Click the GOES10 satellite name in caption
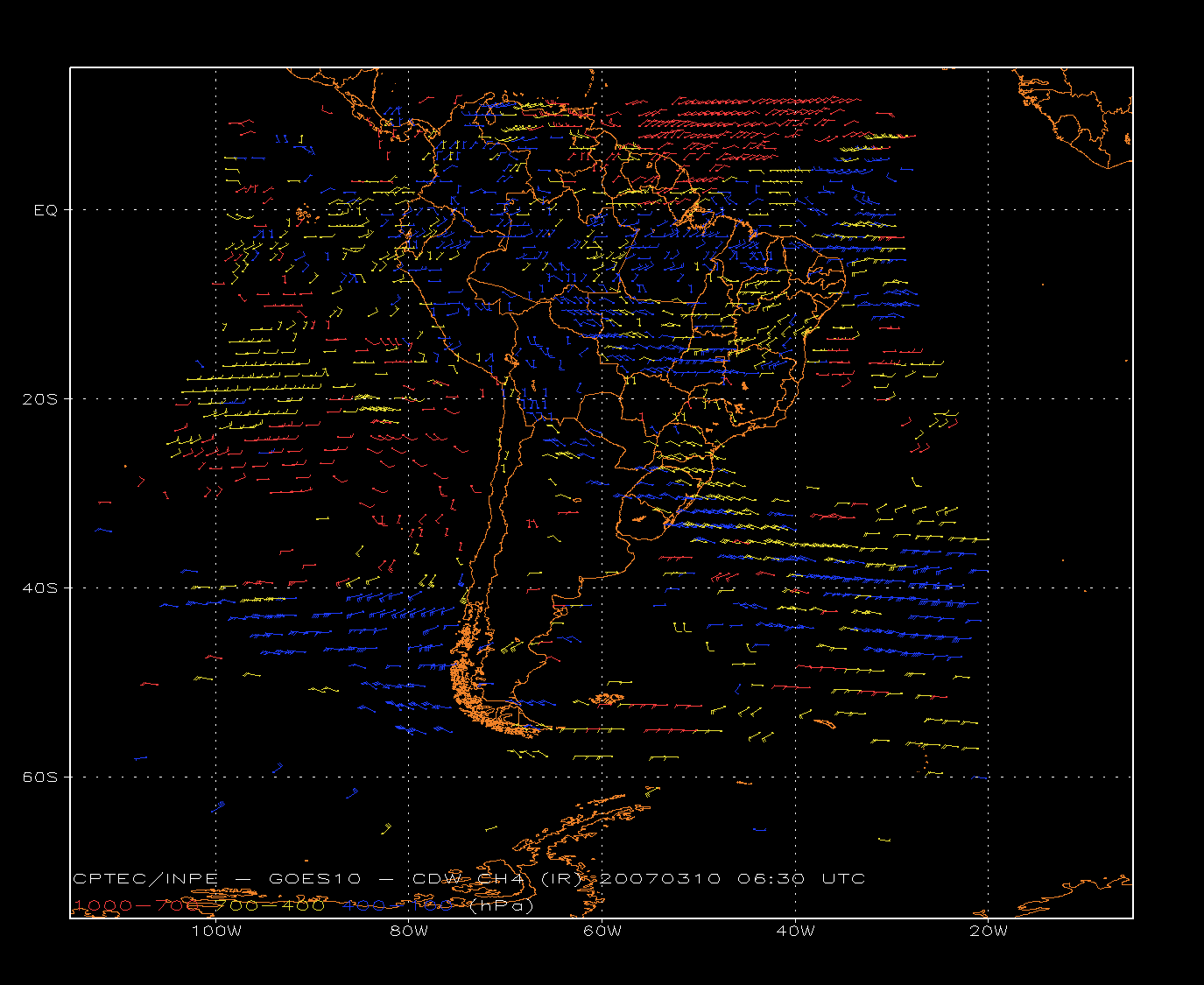The image size is (1204, 985). point(314,878)
